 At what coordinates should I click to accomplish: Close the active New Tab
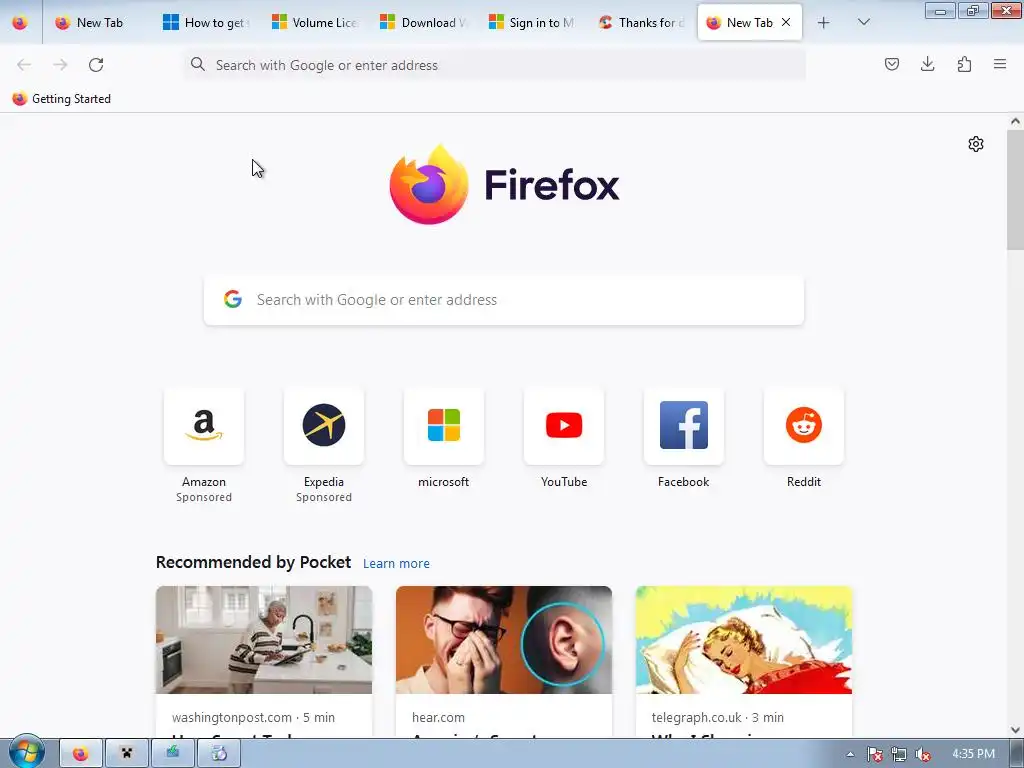tap(786, 22)
